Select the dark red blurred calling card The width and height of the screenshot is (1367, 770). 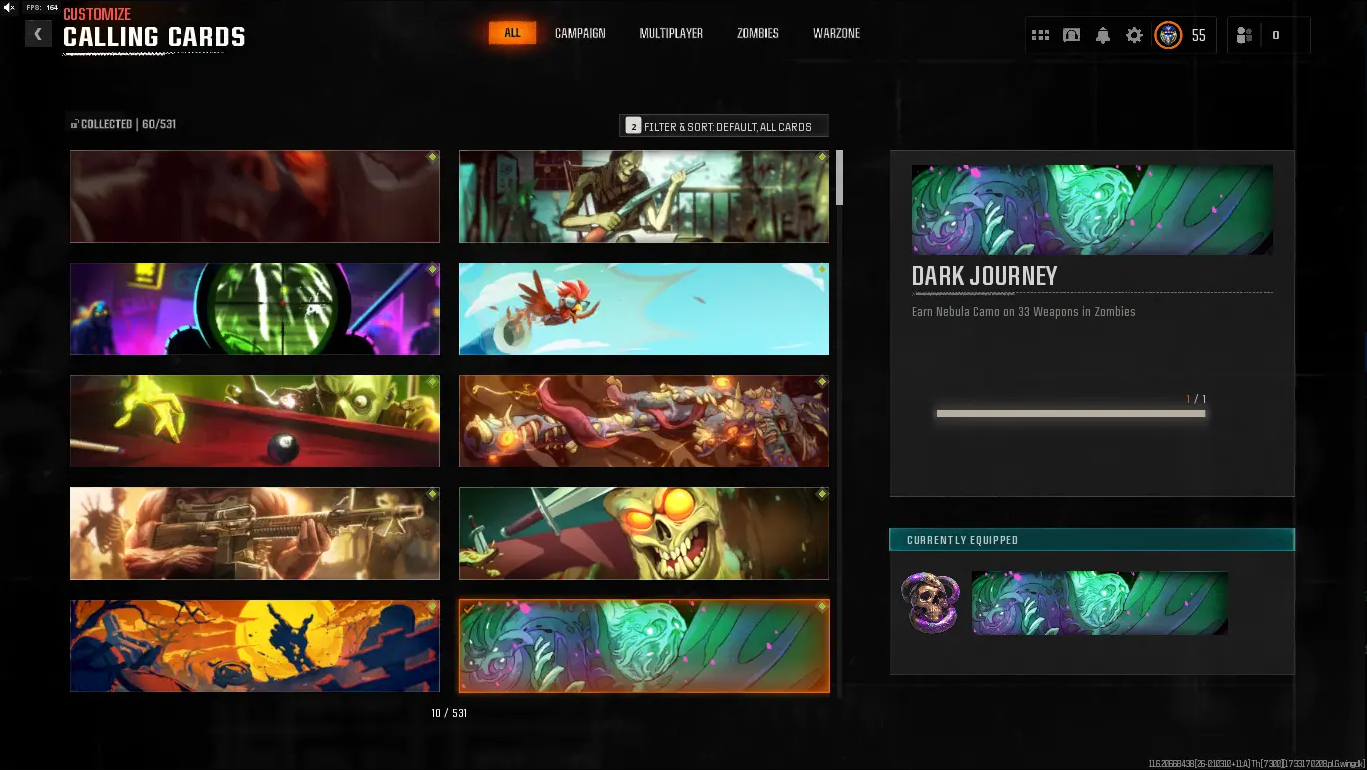coord(255,196)
